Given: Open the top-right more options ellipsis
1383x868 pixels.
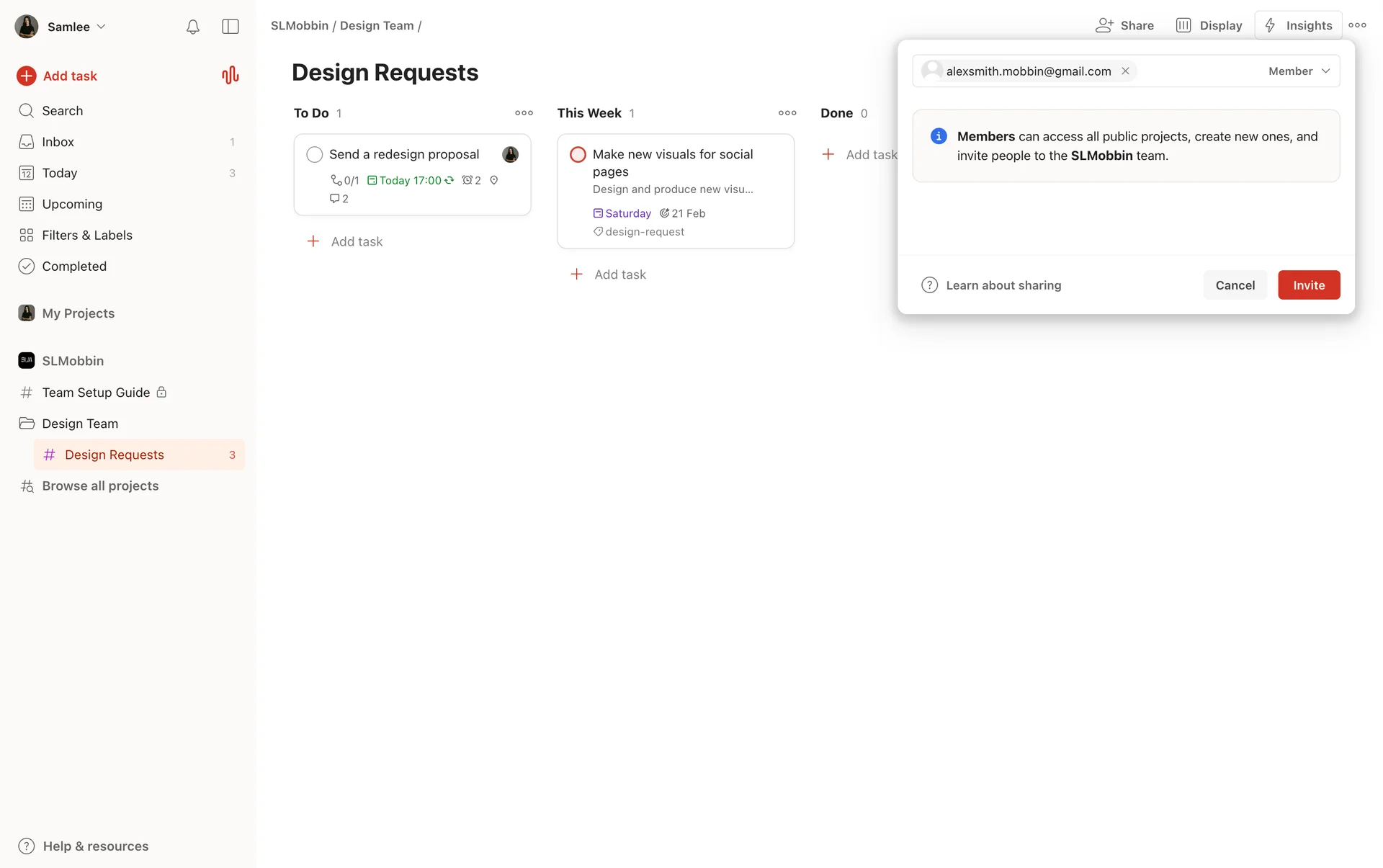Looking at the screenshot, I should (x=1357, y=25).
